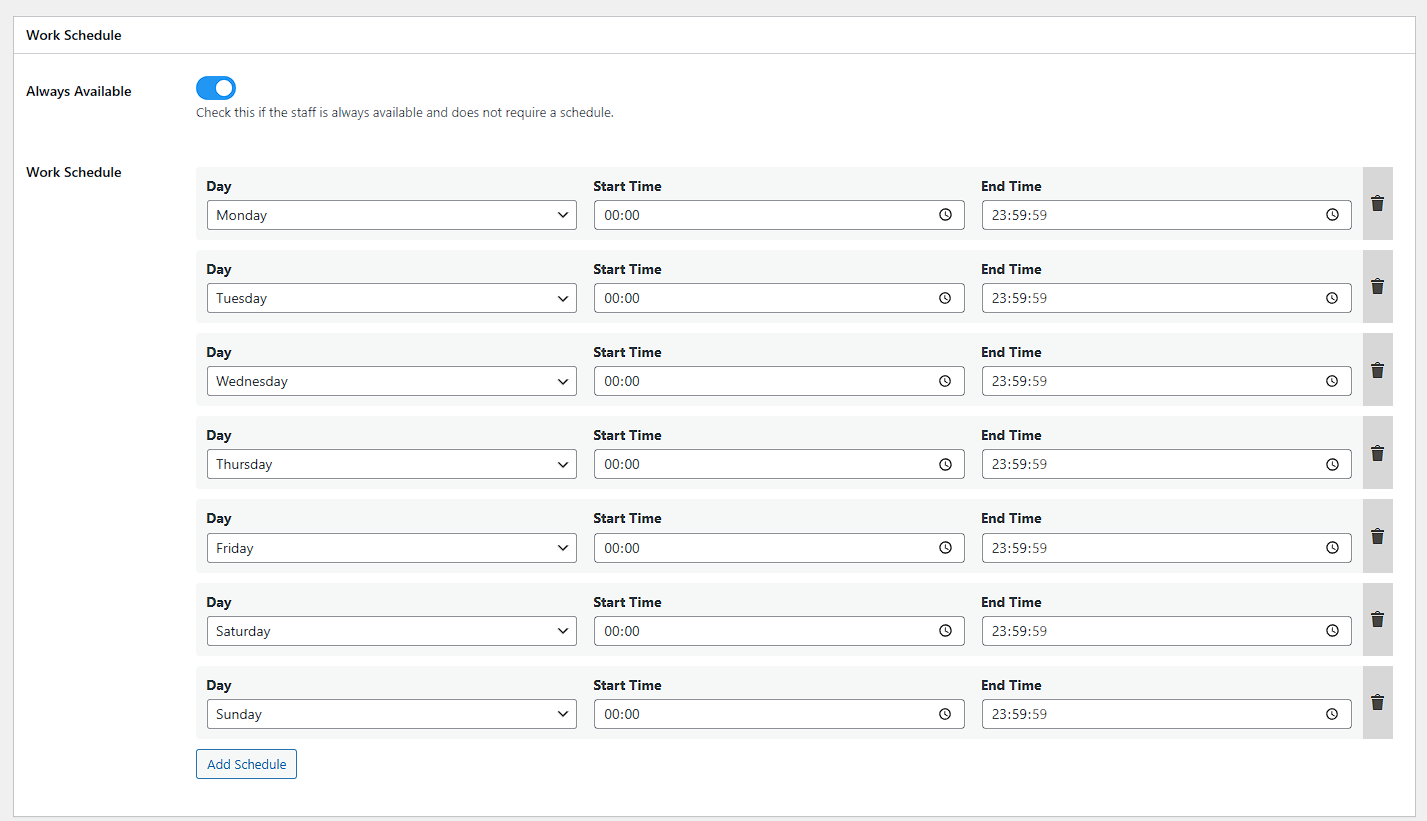Open clock picker for Sunday End Time
Viewport: 1427px width, 821px height.
point(1332,714)
